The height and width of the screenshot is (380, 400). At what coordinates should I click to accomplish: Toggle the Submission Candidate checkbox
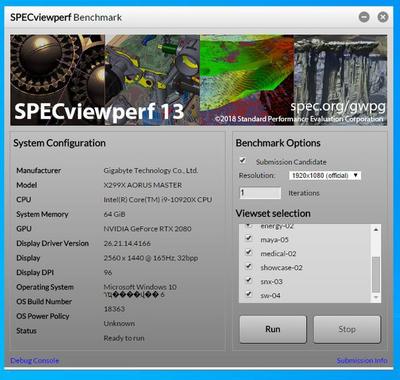pos(243,161)
